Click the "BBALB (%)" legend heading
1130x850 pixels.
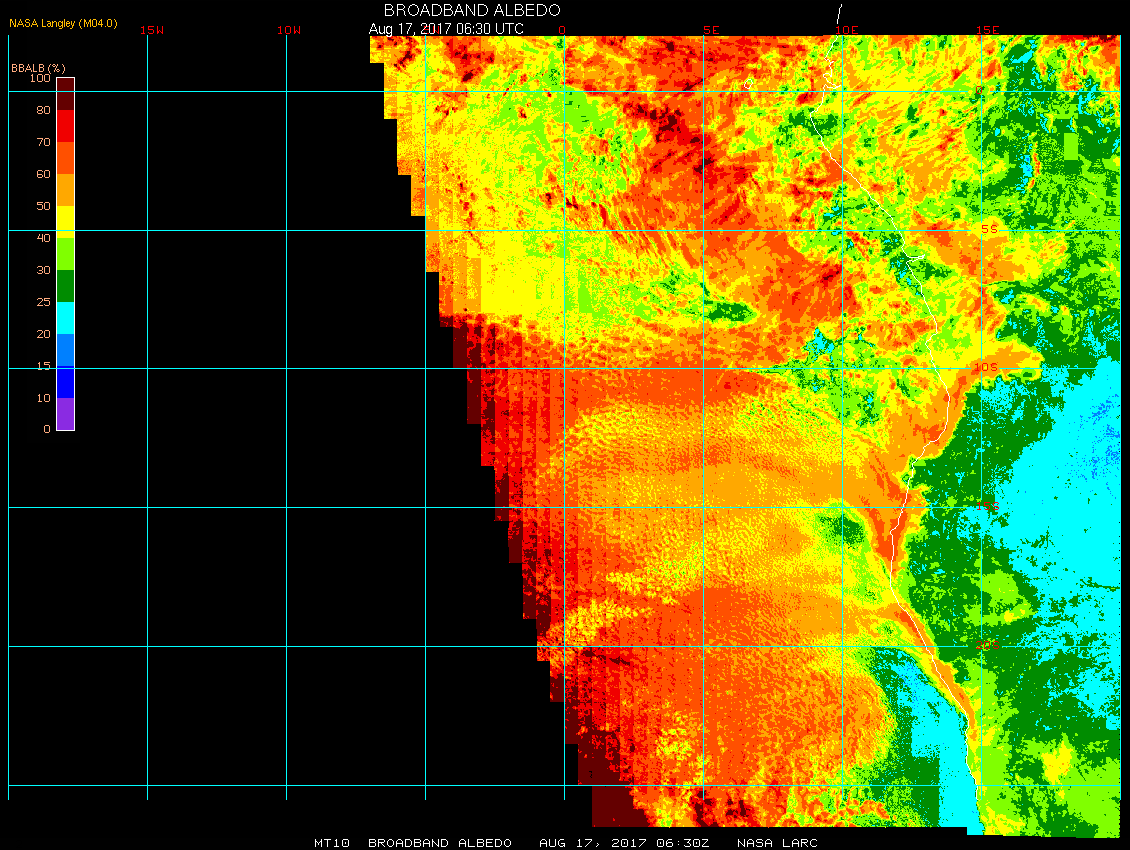tap(38, 68)
